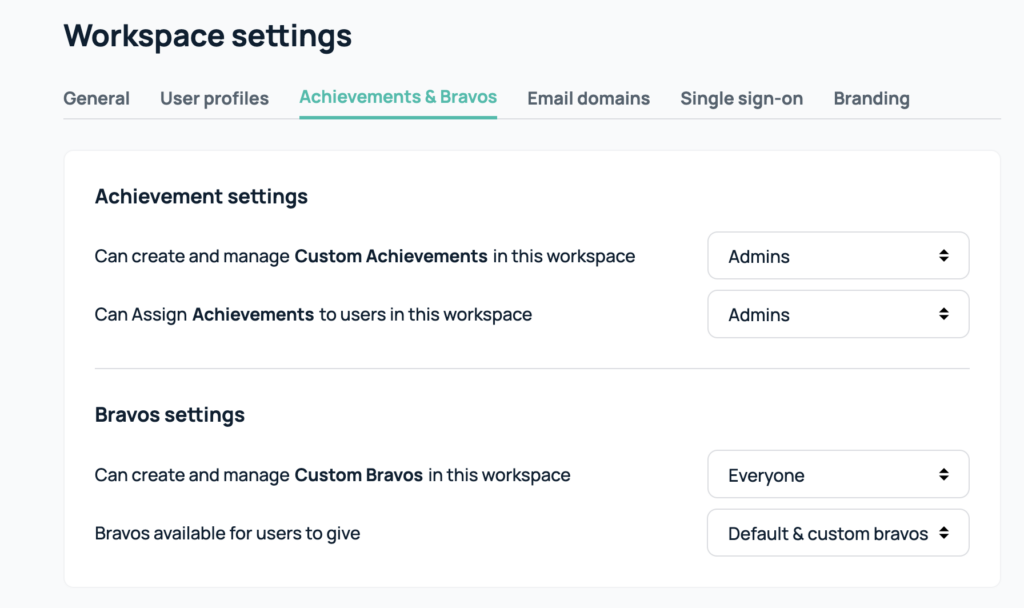The image size is (1024, 608).
Task: Select the Achievements & Bravos tab
Action: pos(398,97)
